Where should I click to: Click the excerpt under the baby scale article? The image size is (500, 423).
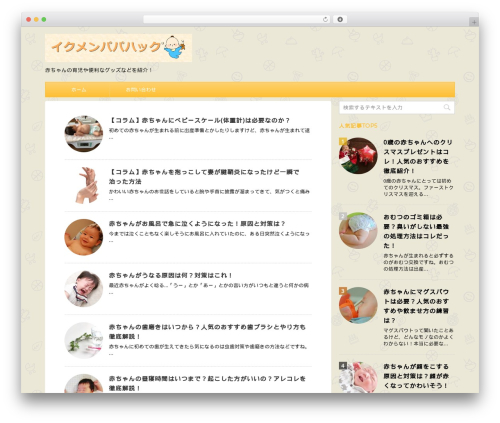coord(209,133)
